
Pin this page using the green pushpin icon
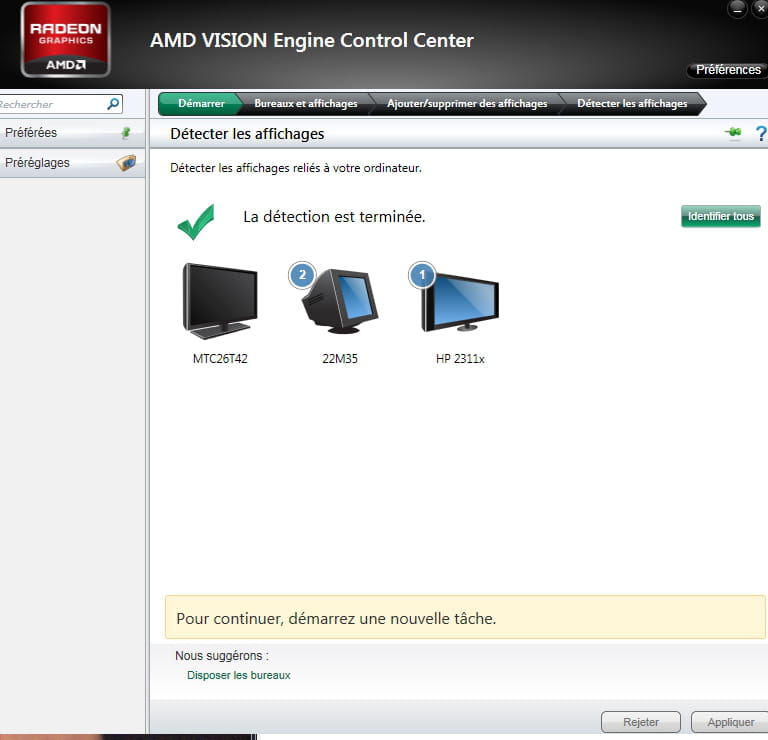tap(733, 133)
